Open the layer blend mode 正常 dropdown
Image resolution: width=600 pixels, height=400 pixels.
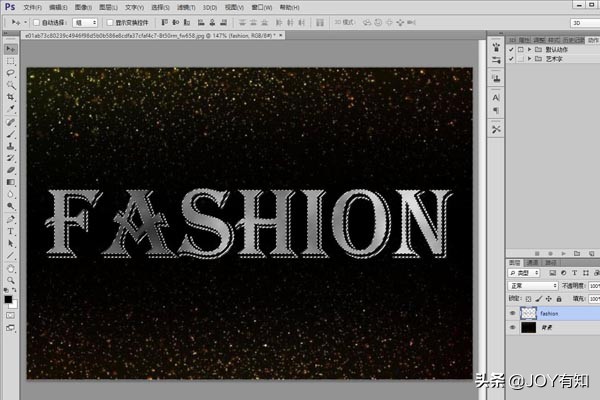[x=533, y=285]
